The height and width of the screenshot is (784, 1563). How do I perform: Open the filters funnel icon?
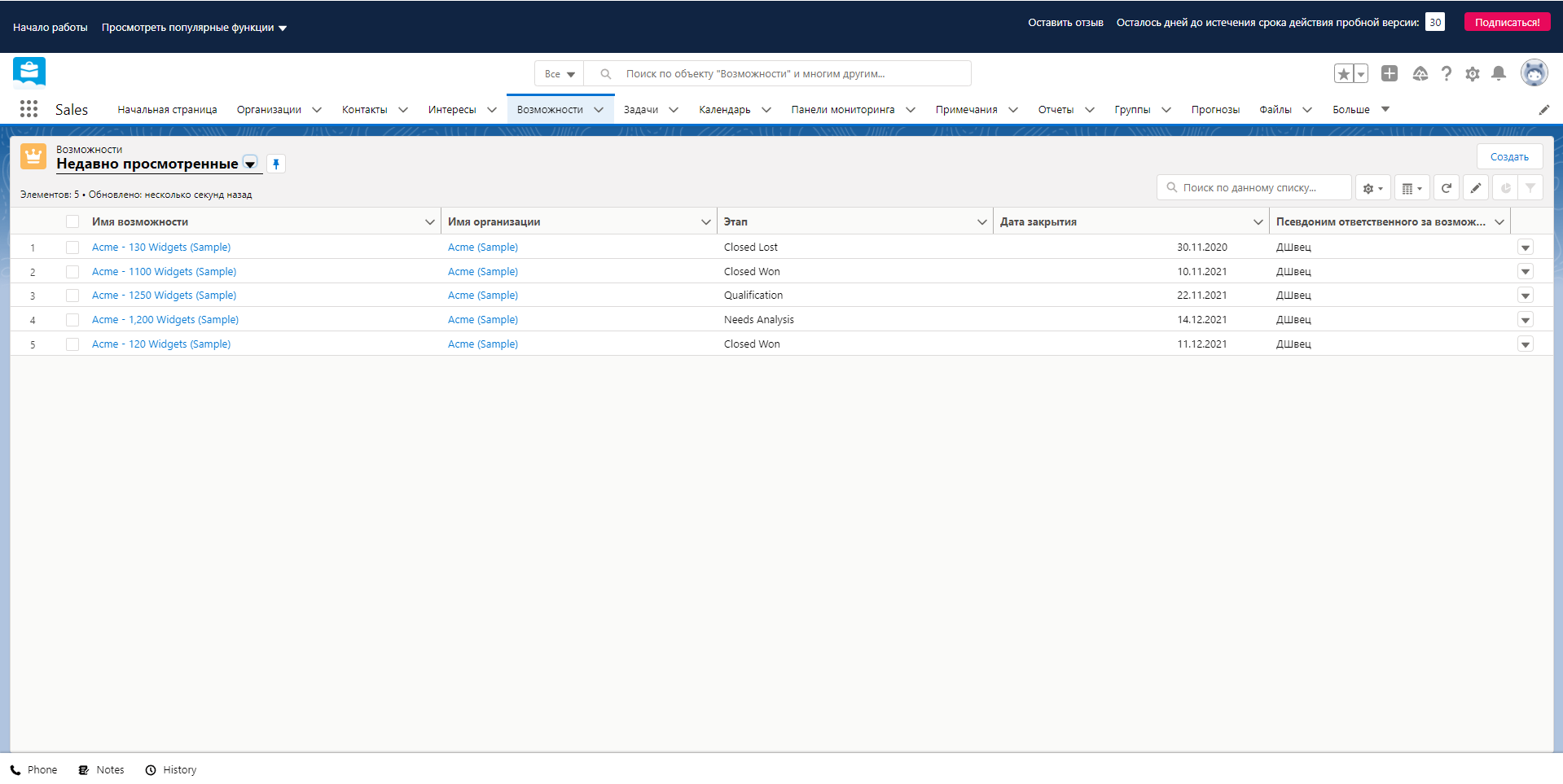1530,188
